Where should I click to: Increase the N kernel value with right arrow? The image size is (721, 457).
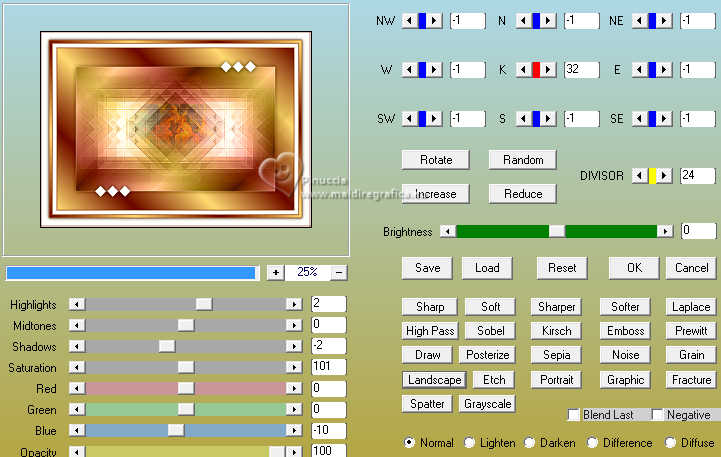click(x=548, y=21)
